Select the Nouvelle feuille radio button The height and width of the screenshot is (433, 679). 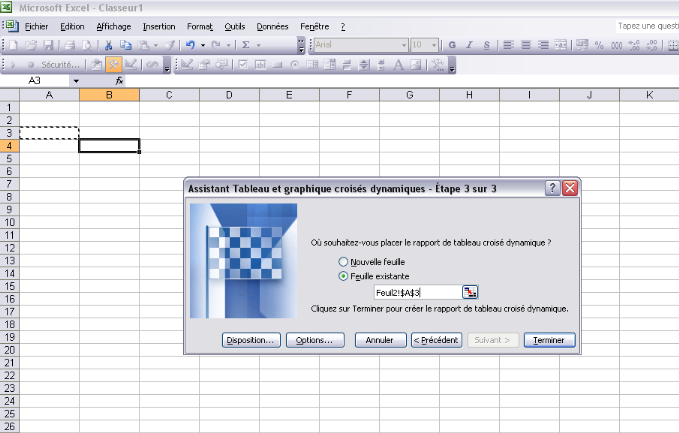pos(344,261)
